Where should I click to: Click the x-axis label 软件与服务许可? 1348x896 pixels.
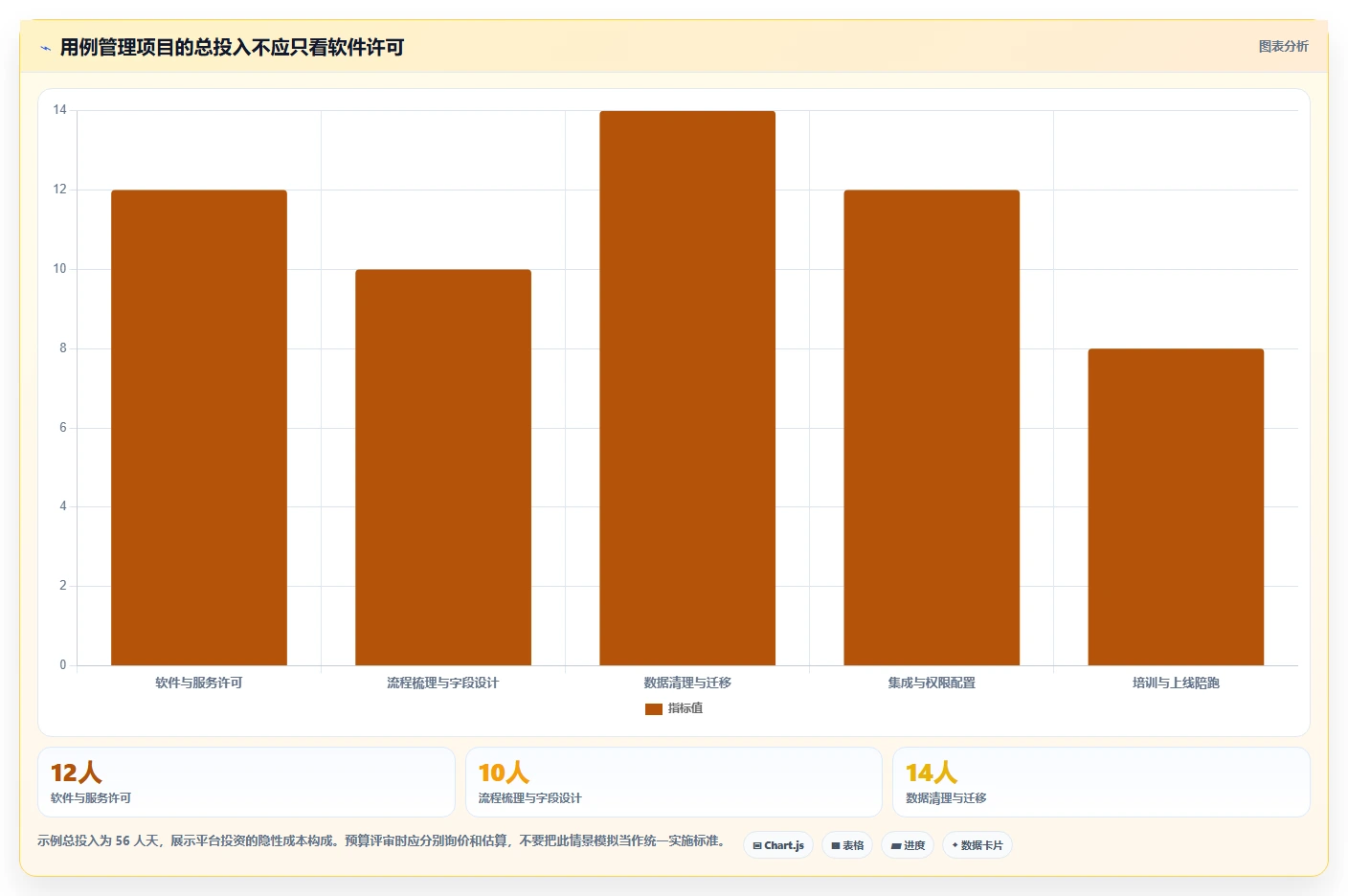click(199, 683)
